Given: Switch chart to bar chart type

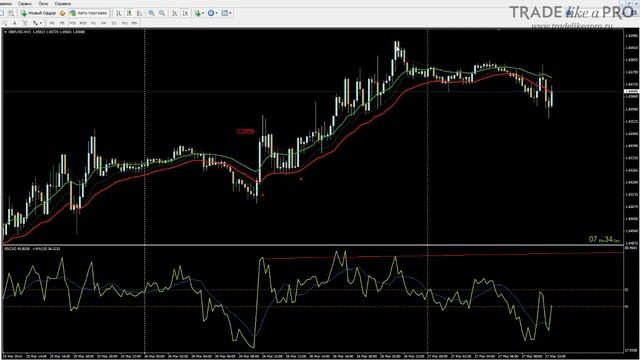Looking at the screenshot, I should tap(119, 13).
